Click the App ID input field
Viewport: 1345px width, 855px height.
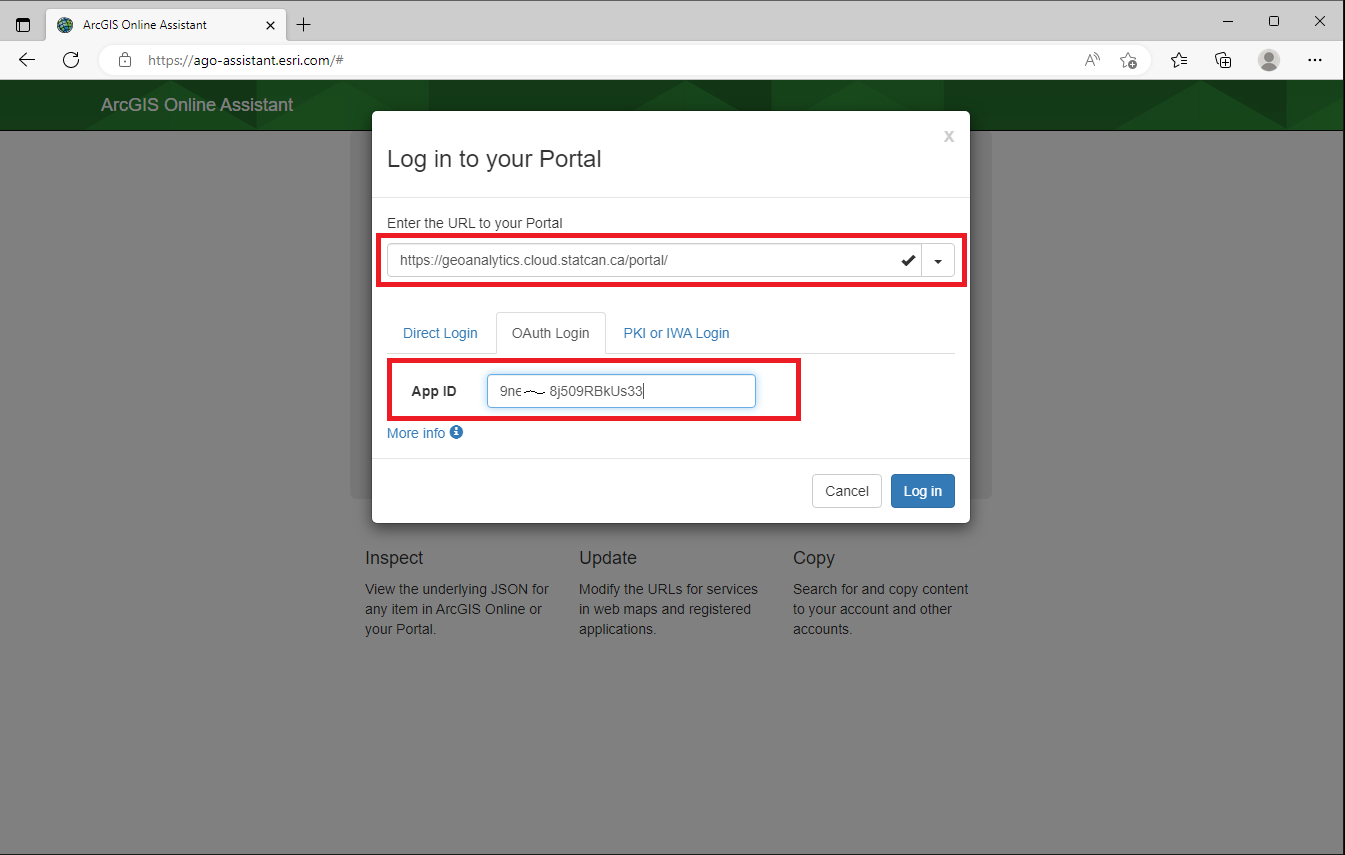point(621,391)
